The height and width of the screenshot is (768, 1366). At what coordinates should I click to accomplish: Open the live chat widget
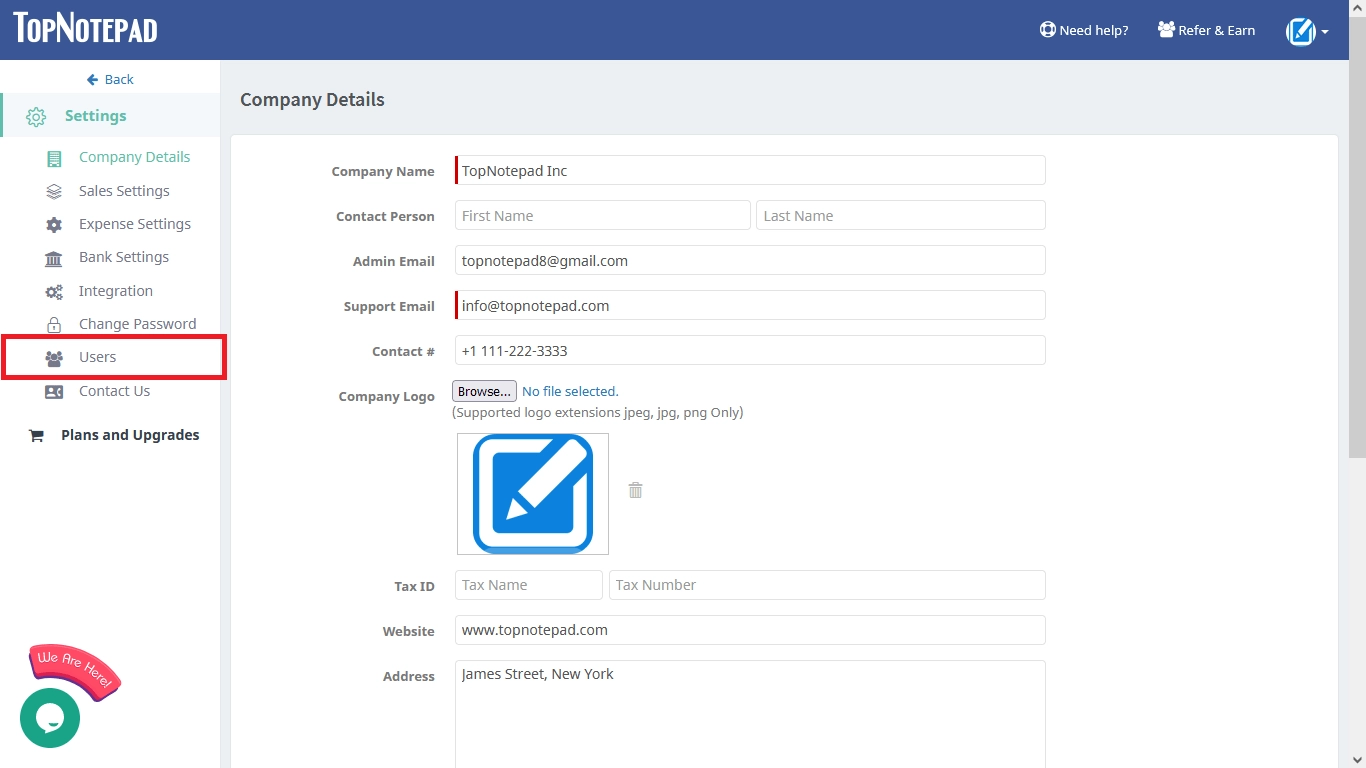[50, 718]
